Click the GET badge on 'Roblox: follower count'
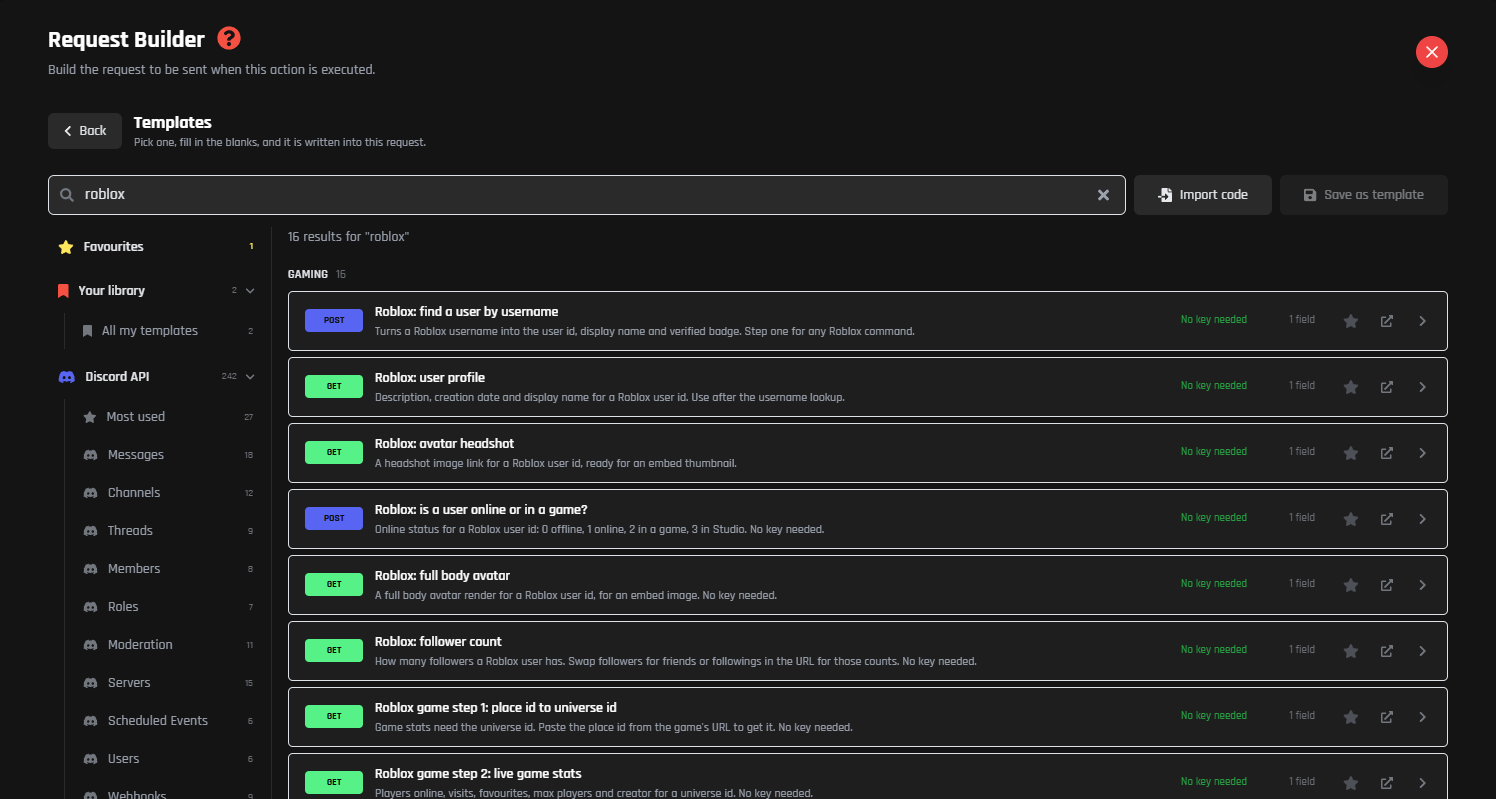 pyautogui.click(x=334, y=651)
